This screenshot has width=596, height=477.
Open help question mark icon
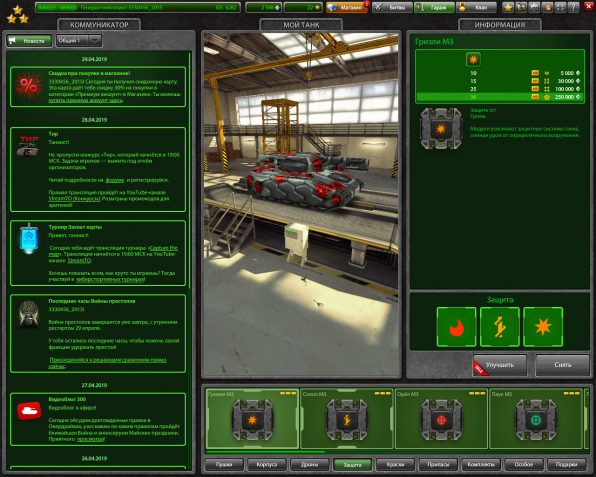click(x=573, y=7)
